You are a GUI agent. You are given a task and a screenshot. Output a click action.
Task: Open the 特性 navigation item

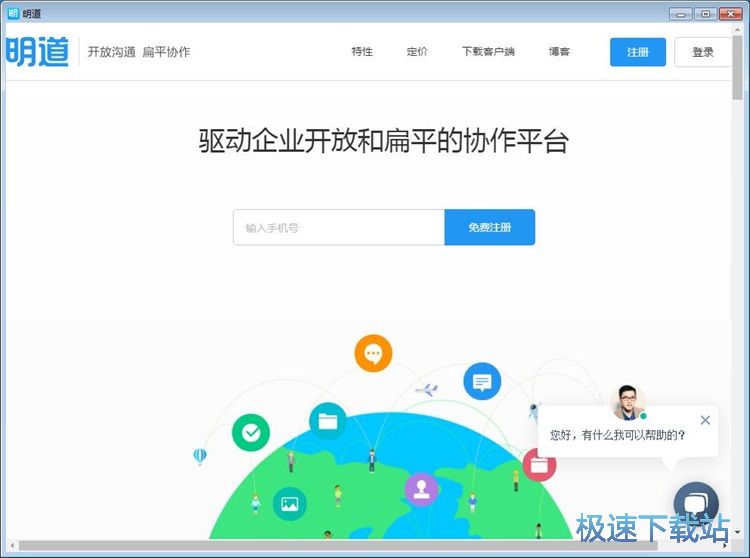tap(362, 52)
